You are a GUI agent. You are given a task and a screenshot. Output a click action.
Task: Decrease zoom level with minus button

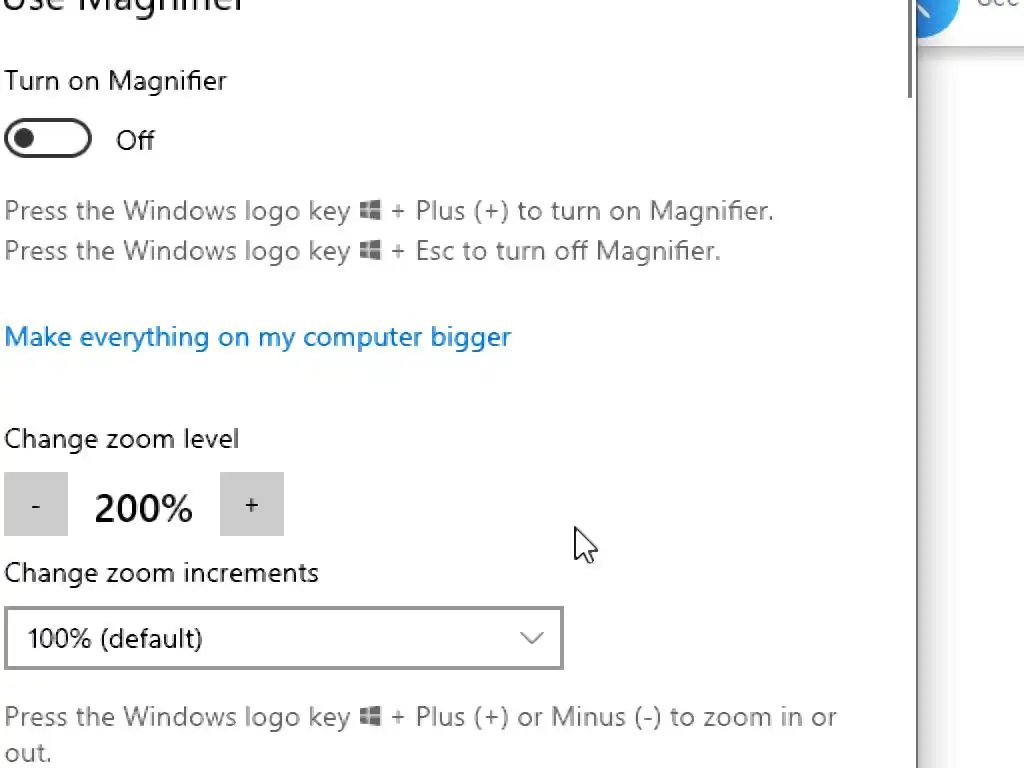(x=36, y=505)
